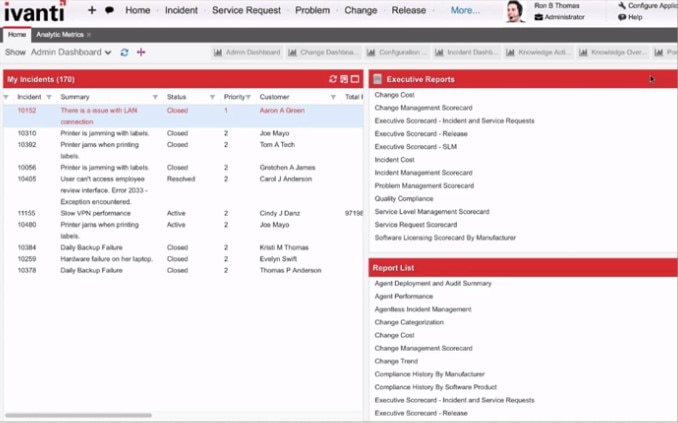This screenshot has width=678, height=423.
Task: Click the plus icon beside the ivanti logo
Action: tap(92, 10)
